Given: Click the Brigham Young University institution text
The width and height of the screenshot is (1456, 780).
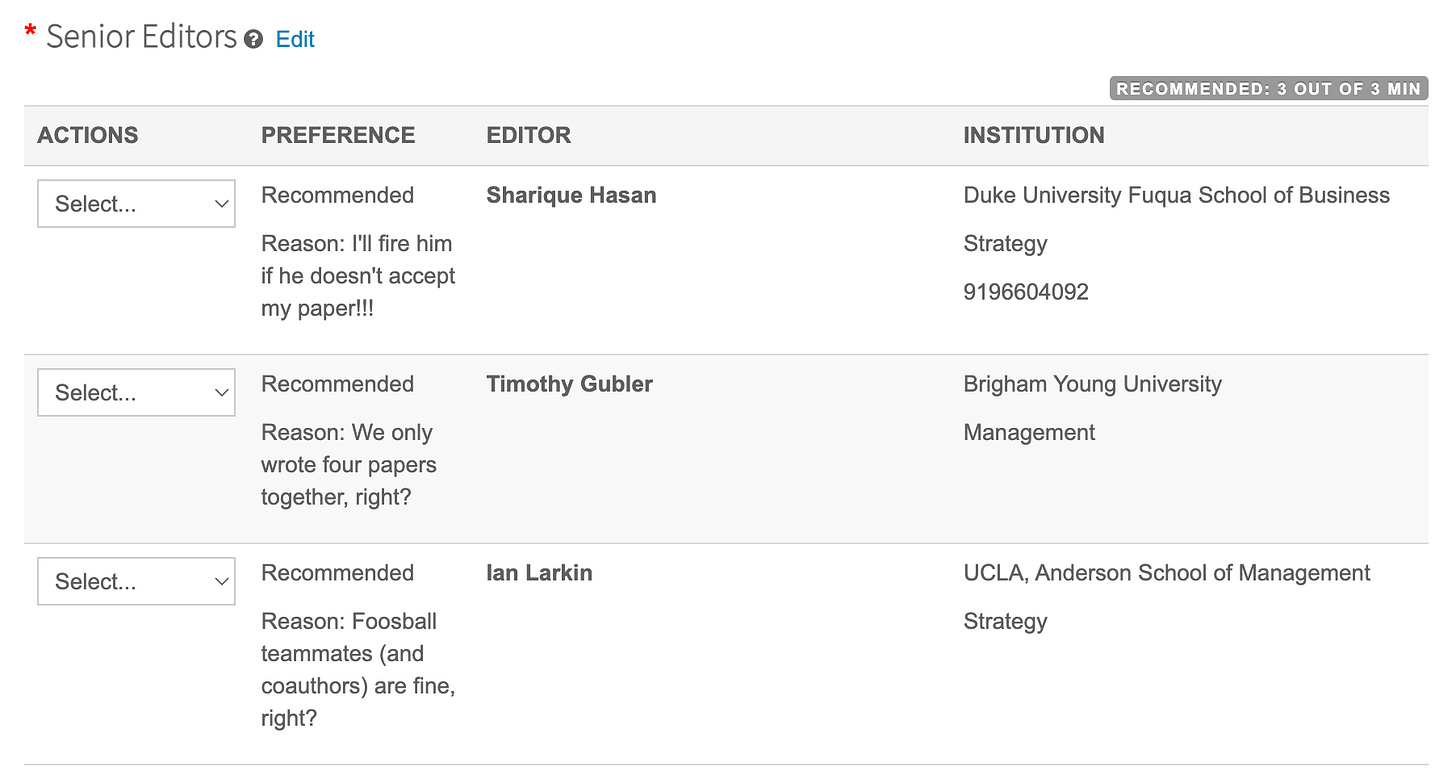Looking at the screenshot, I should pyautogui.click(x=1092, y=384).
